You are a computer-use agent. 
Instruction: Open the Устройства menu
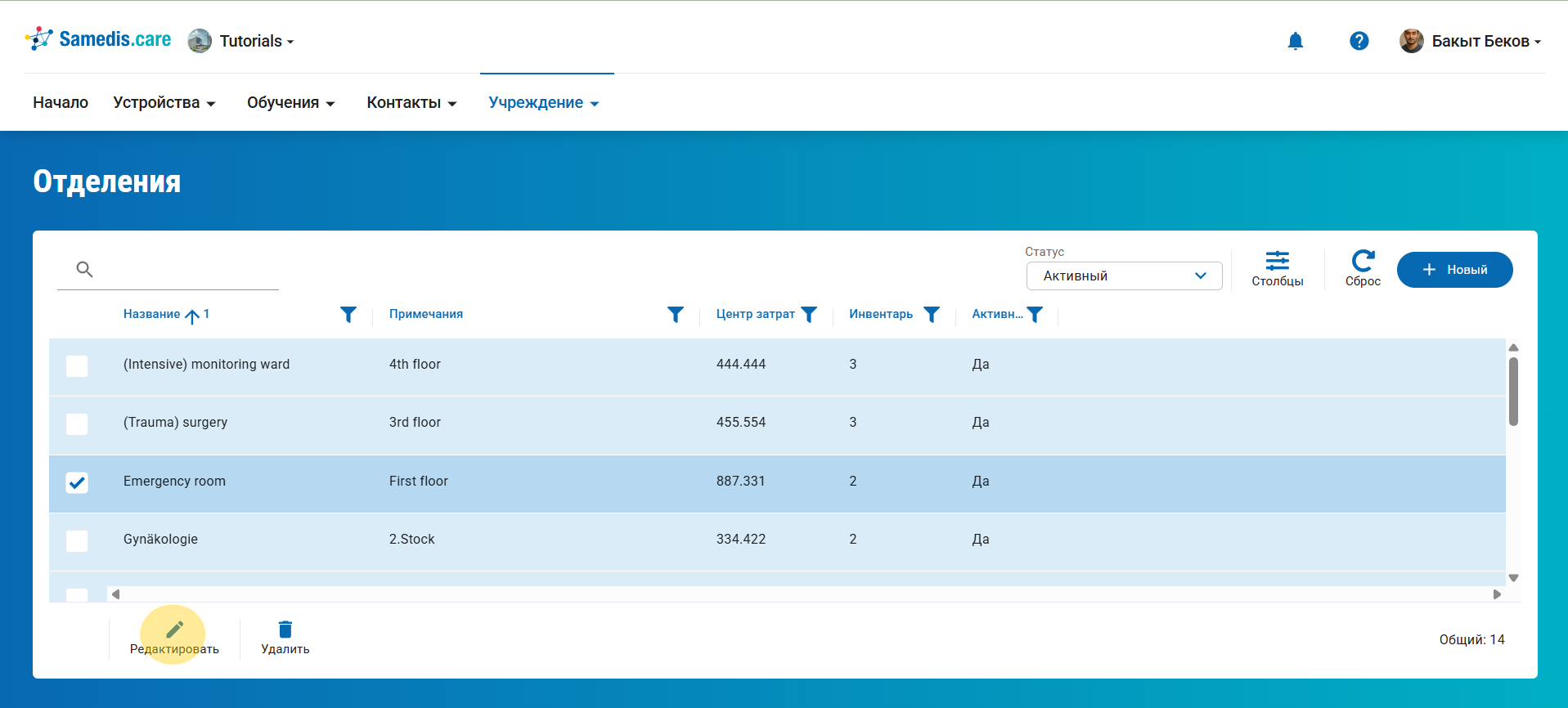[164, 103]
